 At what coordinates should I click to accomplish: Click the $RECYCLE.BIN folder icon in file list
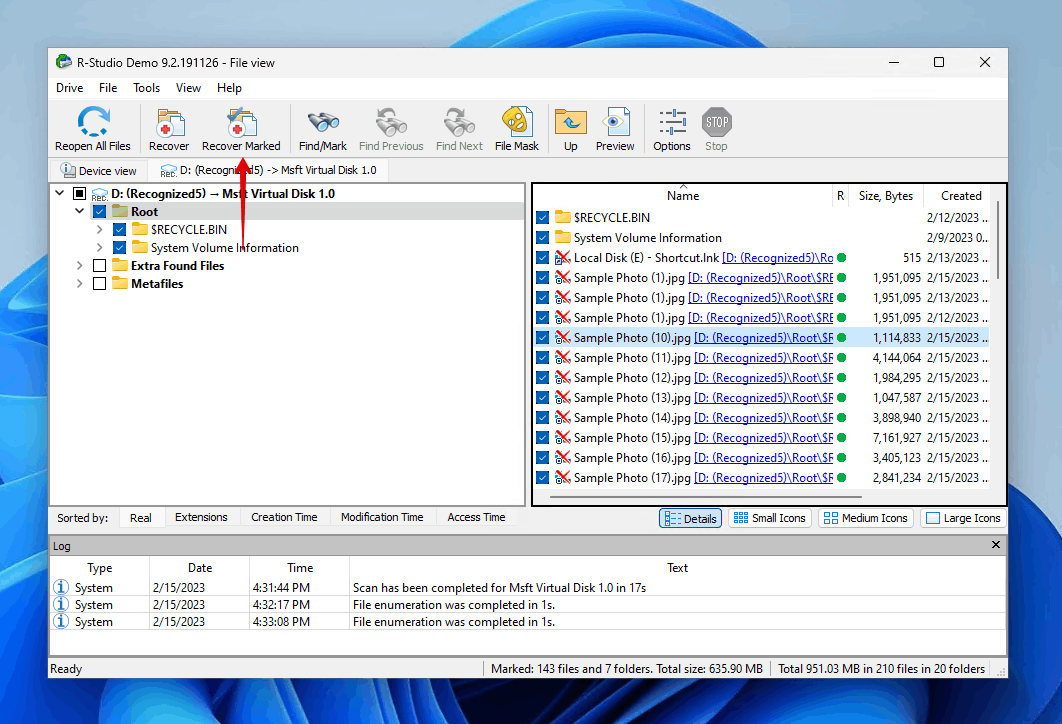(x=562, y=217)
